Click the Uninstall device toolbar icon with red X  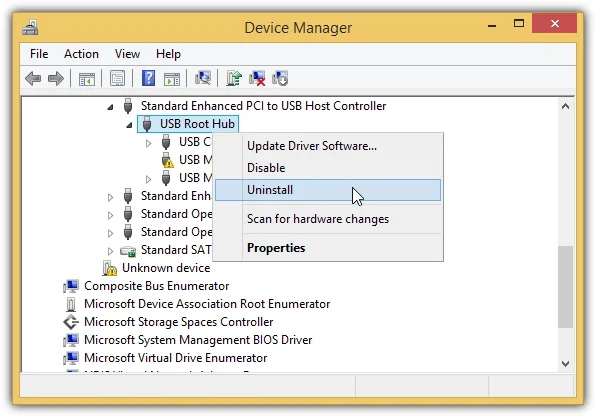point(257,78)
